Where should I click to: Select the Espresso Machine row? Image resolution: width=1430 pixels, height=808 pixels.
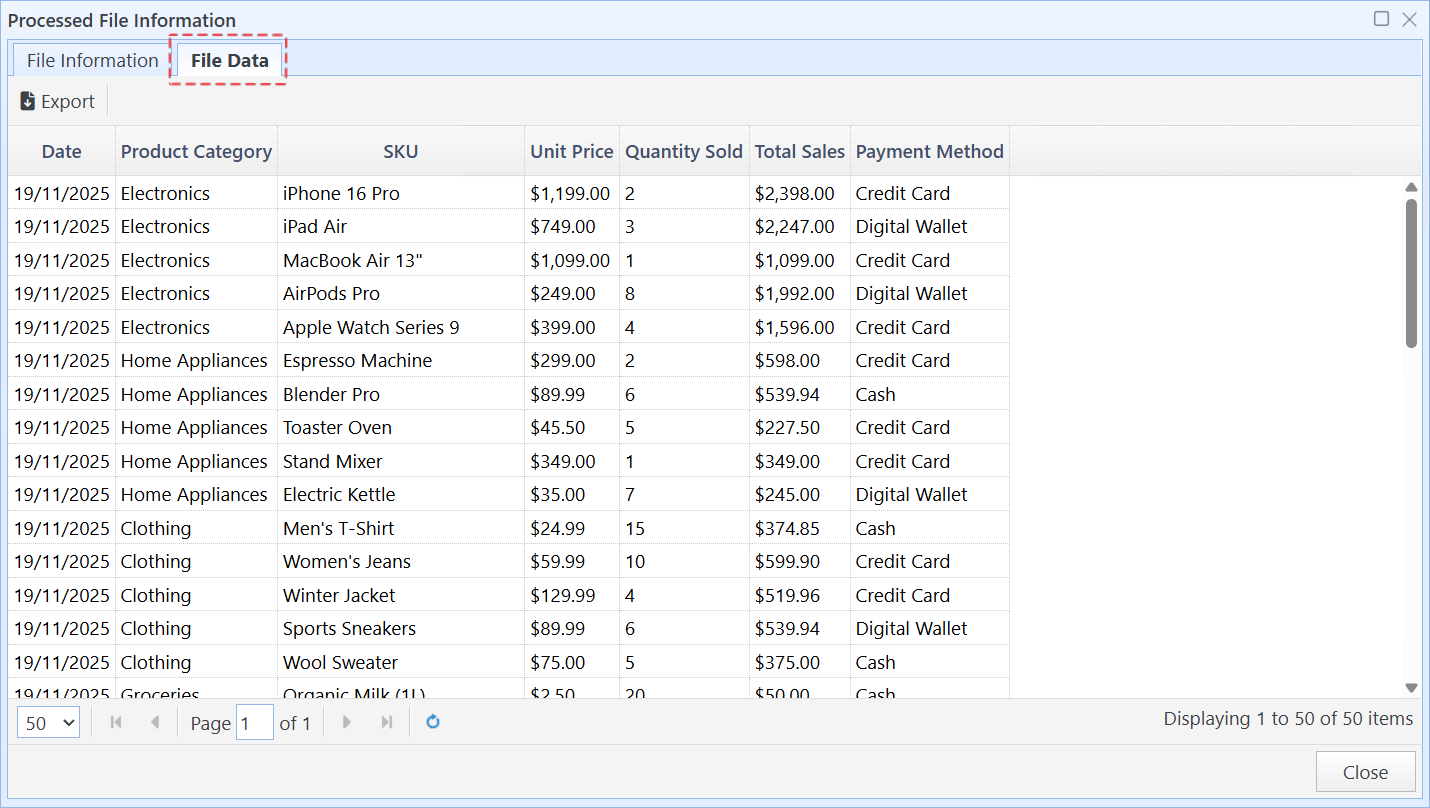tap(400, 360)
